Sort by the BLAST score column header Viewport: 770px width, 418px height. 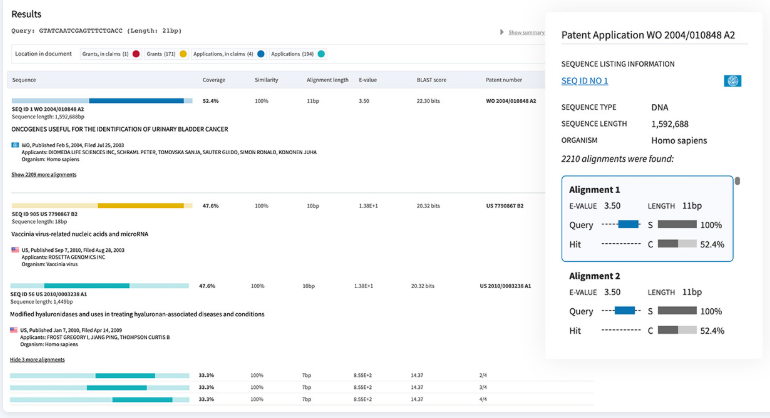coord(431,79)
